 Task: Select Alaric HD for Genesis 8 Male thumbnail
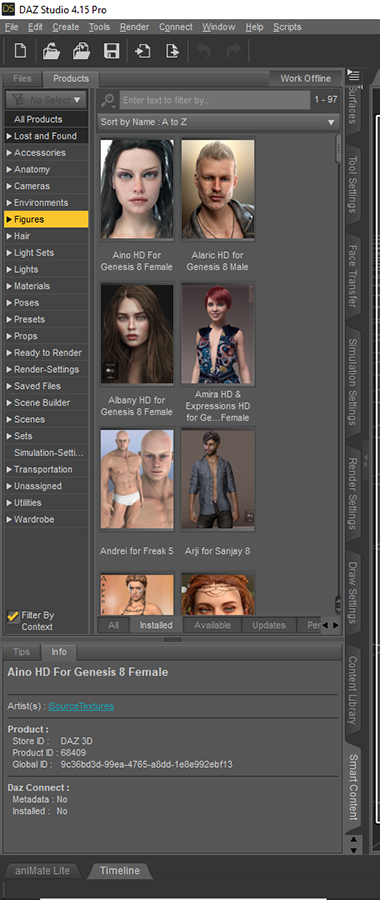pos(218,189)
